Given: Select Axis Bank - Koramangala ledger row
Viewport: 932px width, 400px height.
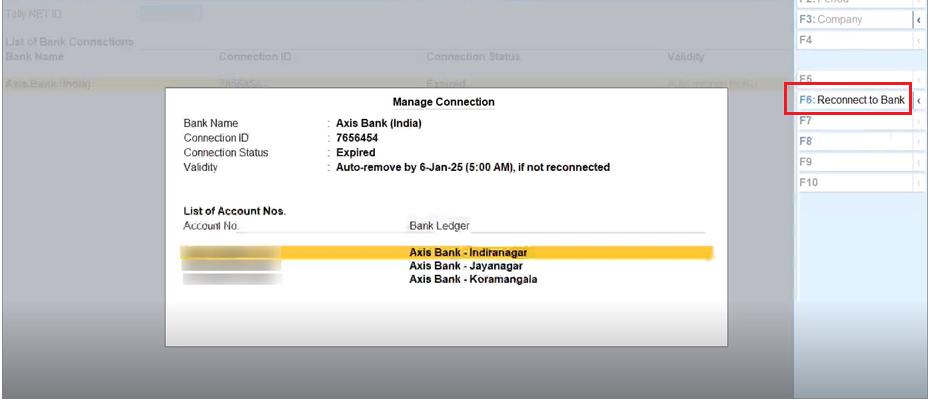Looking at the screenshot, I should pyautogui.click(x=446, y=279).
